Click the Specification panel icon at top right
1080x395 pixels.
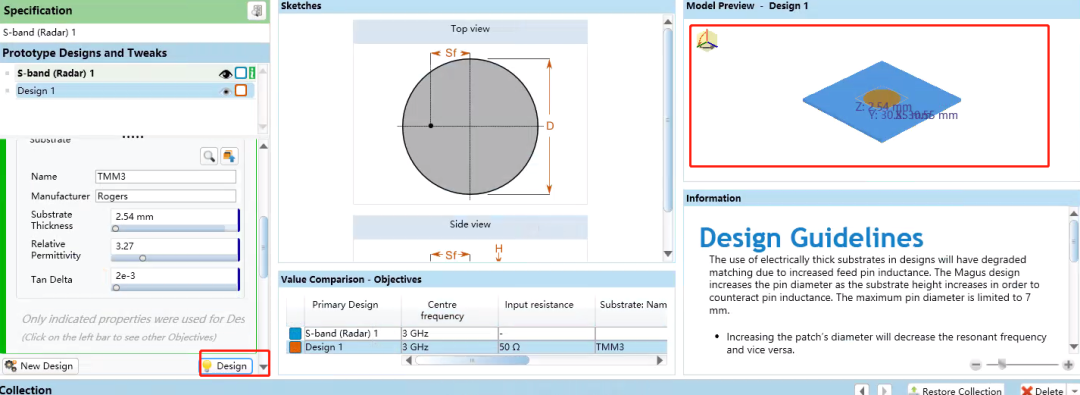[256, 11]
